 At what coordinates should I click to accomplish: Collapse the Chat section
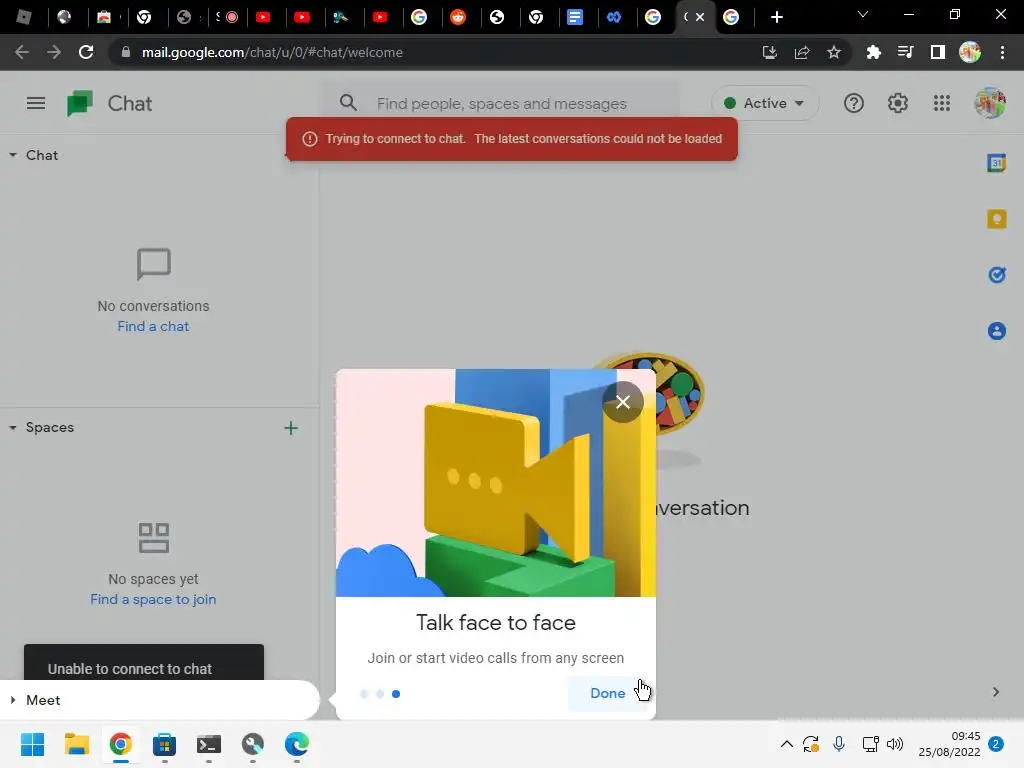pos(12,155)
